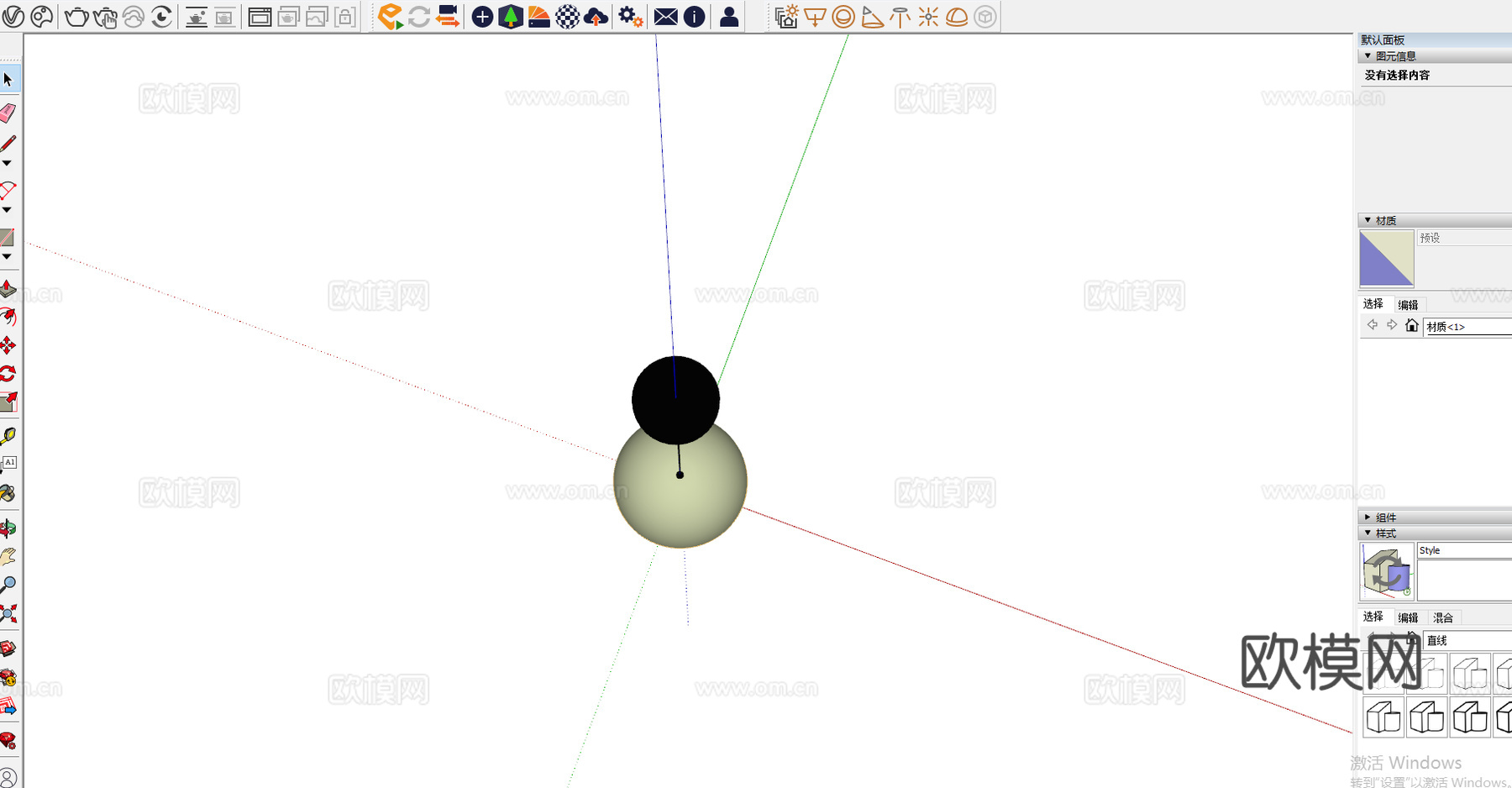The width and height of the screenshot is (1512, 788).
Task: Expand the 组件 panel
Action: pos(1368,517)
